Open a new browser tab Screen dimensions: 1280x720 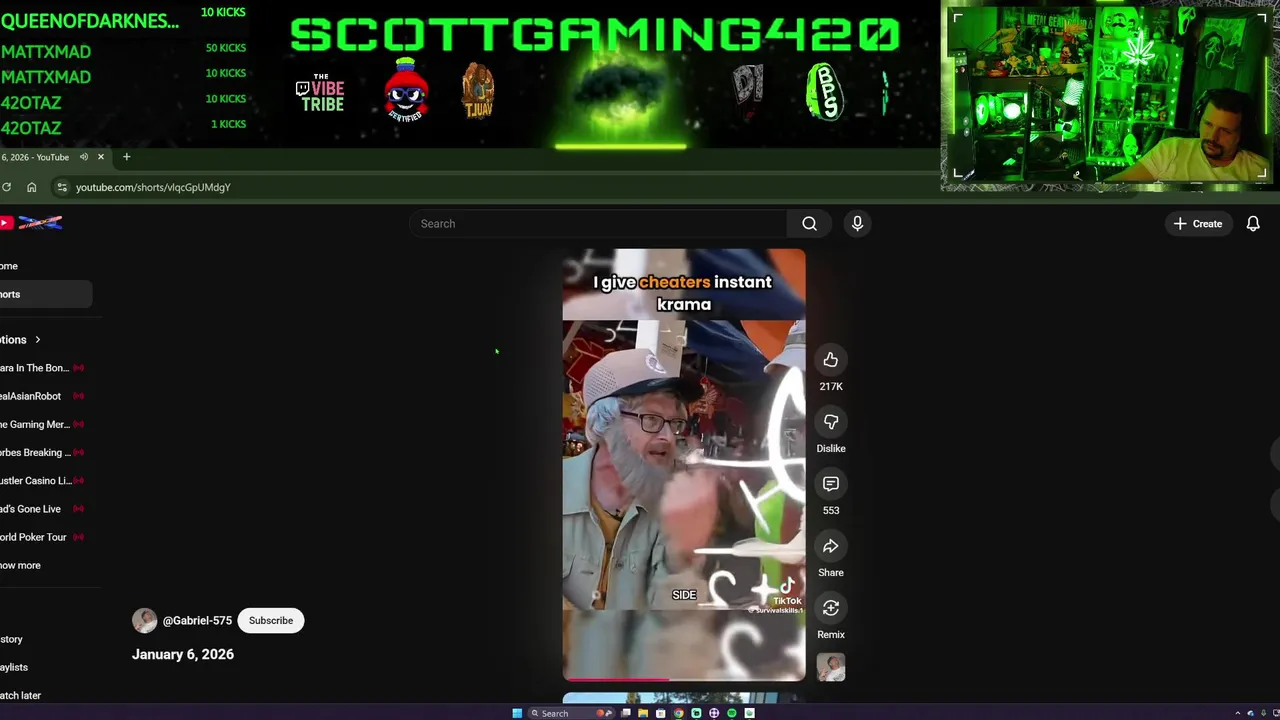pos(126,157)
